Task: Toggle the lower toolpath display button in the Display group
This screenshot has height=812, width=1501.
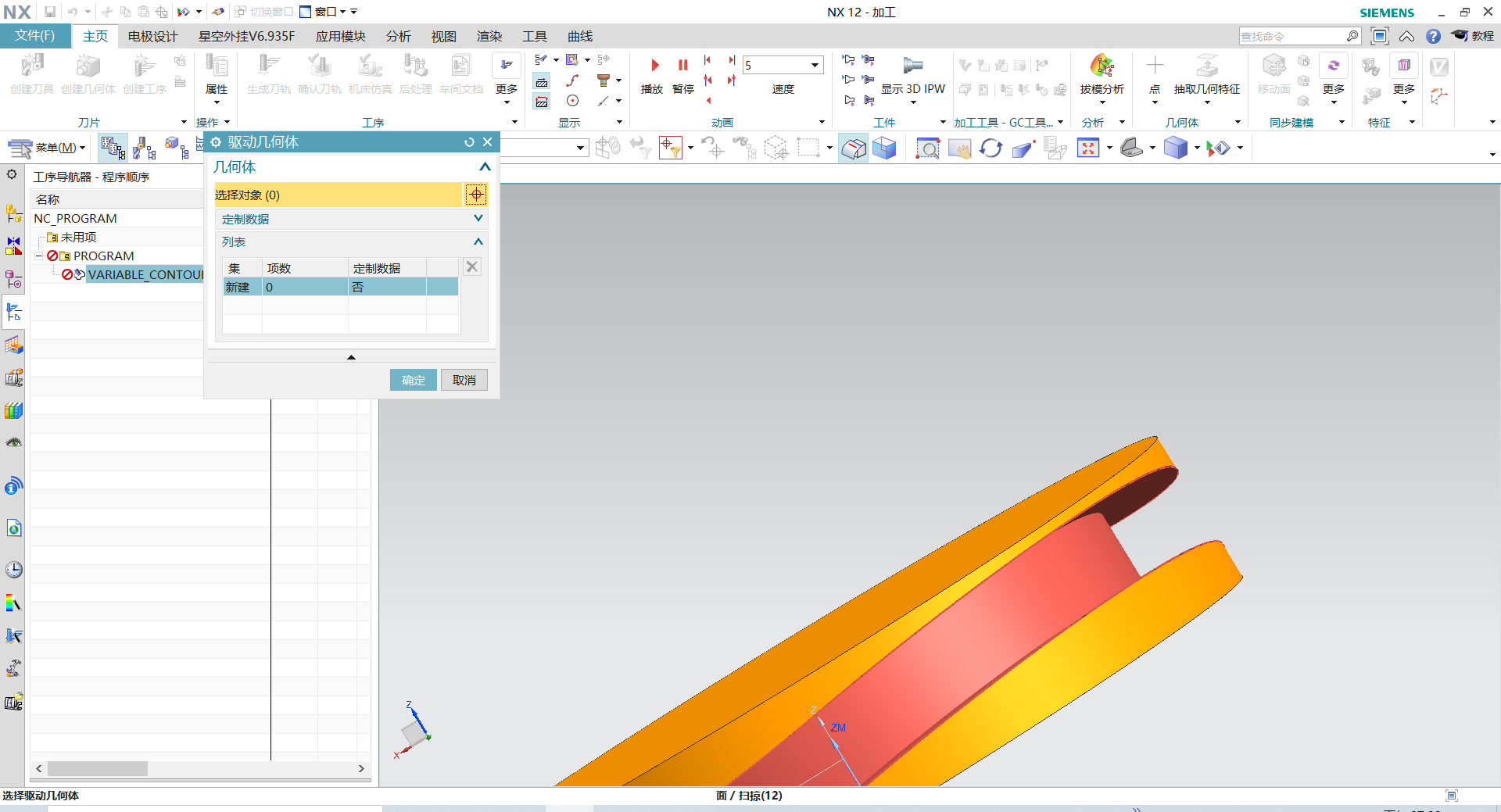Action: tap(542, 102)
